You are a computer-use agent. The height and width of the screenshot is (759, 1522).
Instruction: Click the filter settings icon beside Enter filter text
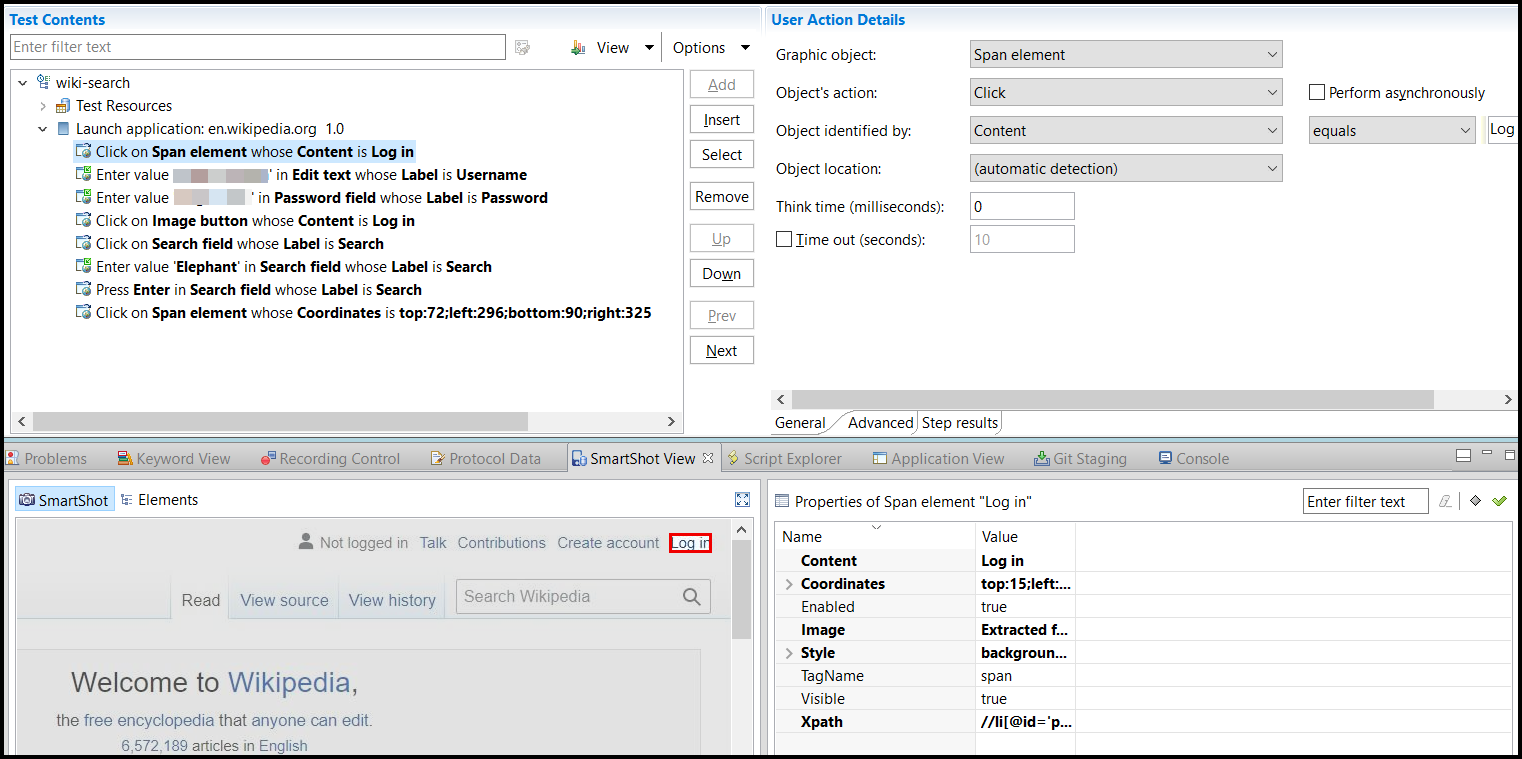[x=522, y=47]
